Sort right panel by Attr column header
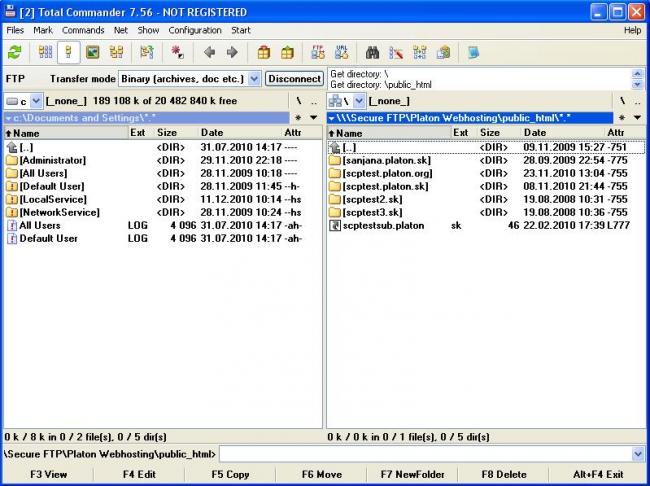This screenshot has height=486, width=650. click(x=625, y=133)
